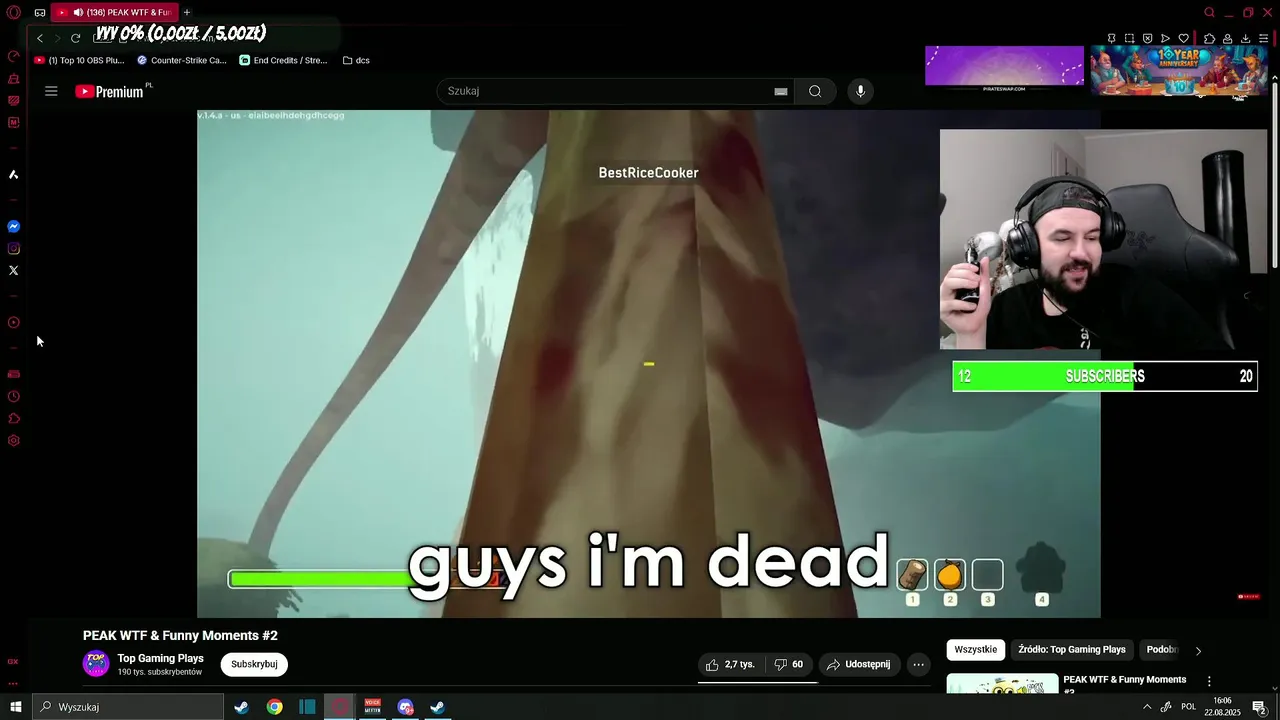The image size is (1280, 720).
Task: Open suggested video thumbnail PEAK WTF
Action: pos(1002,684)
